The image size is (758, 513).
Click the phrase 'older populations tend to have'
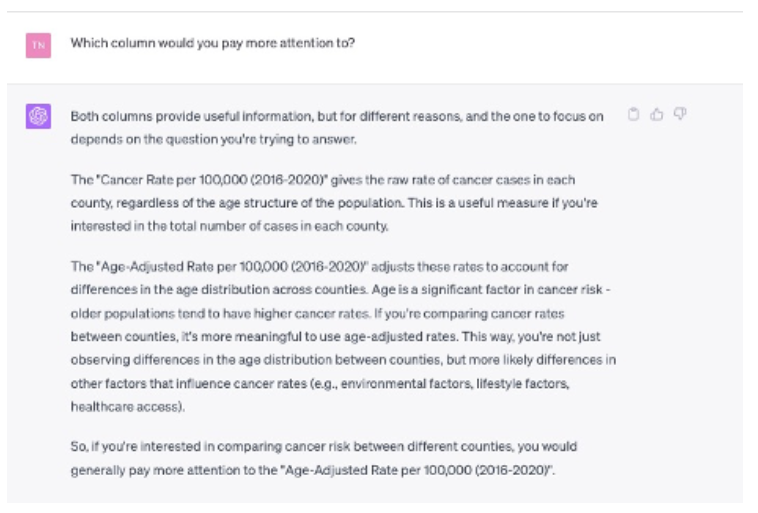tap(138, 313)
